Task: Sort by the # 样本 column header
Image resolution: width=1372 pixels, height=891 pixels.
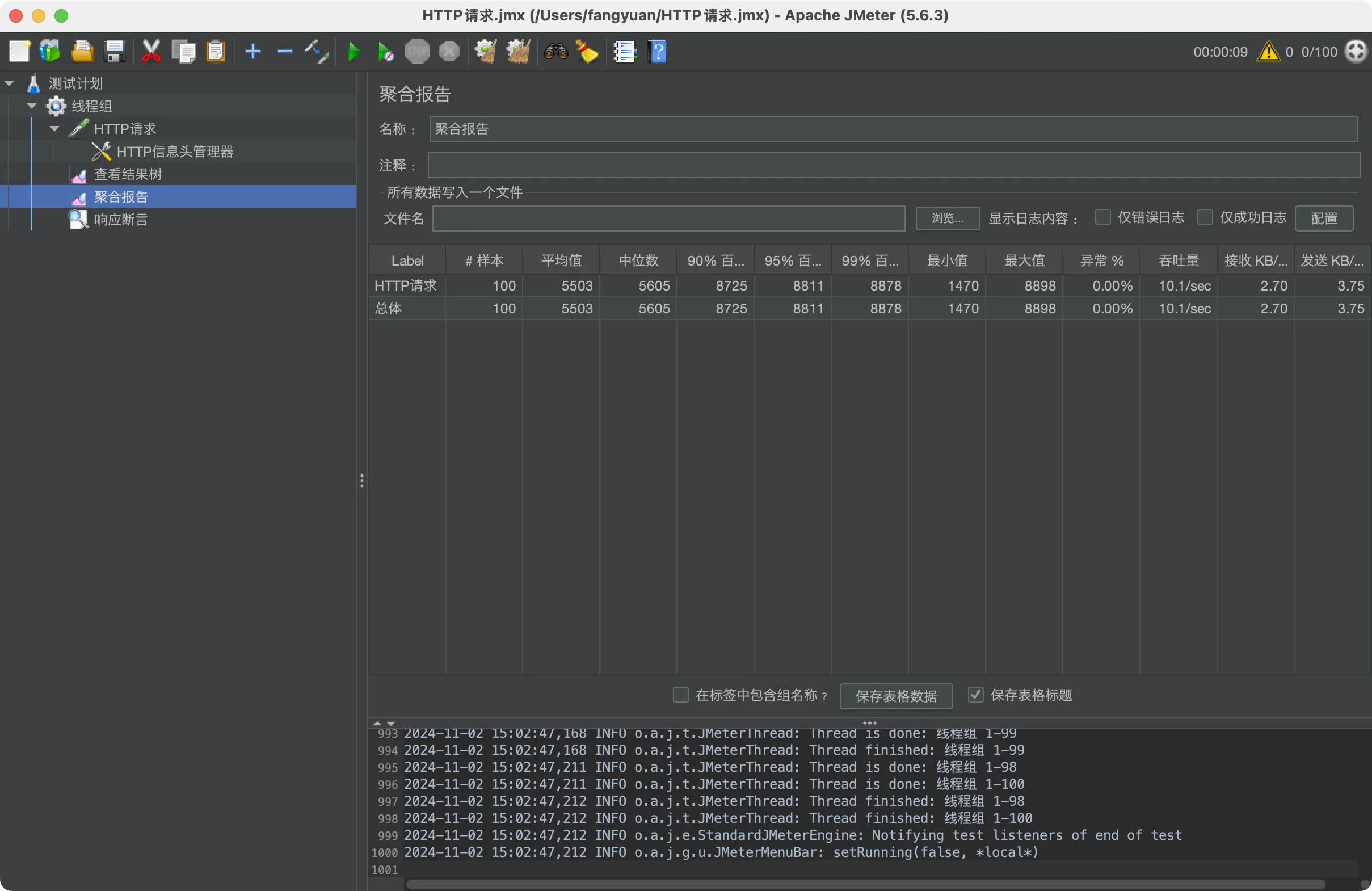Action: pyautogui.click(x=484, y=260)
